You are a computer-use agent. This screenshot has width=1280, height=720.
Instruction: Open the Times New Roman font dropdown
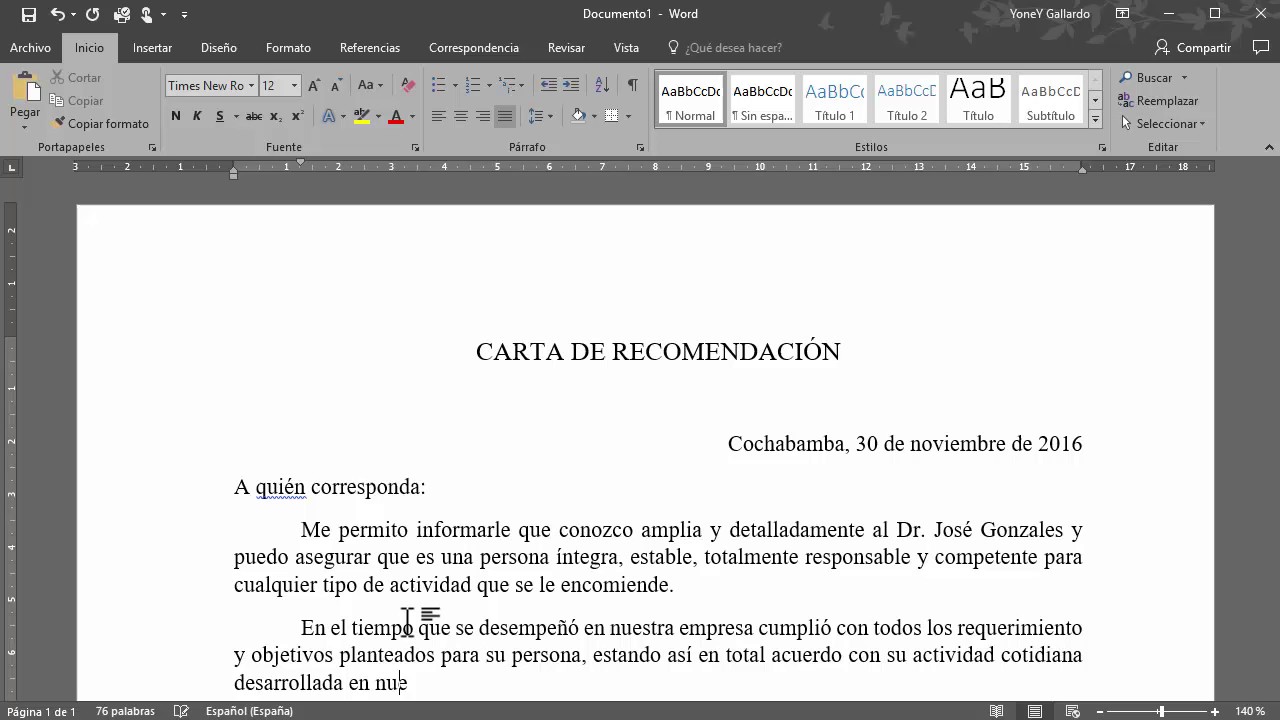250,86
